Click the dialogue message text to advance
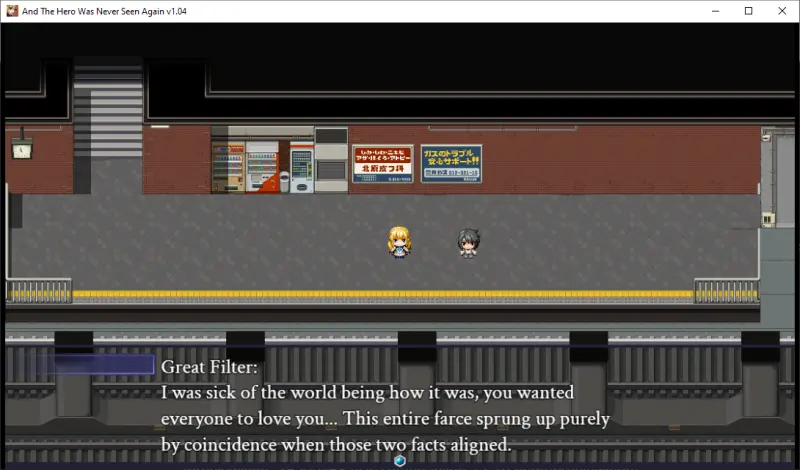 point(380,418)
